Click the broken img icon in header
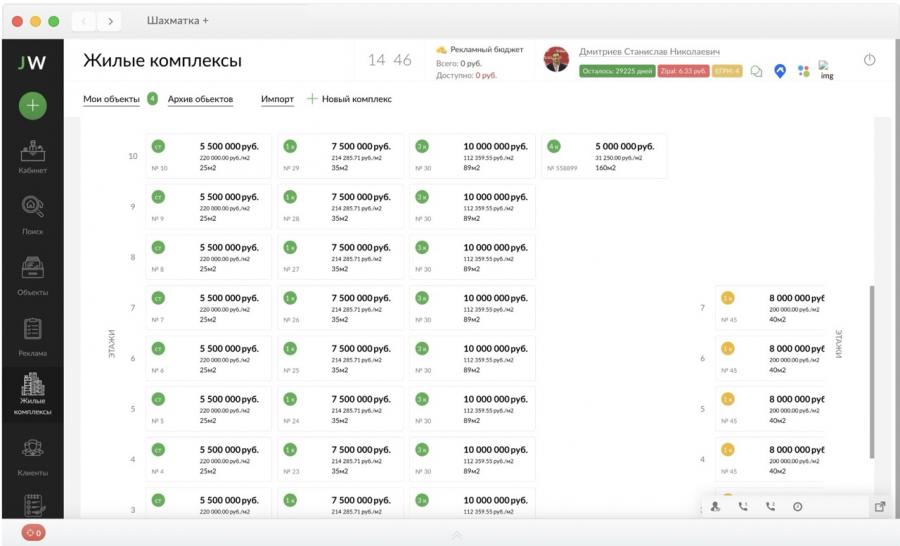The height and width of the screenshot is (546, 900). click(826, 70)
